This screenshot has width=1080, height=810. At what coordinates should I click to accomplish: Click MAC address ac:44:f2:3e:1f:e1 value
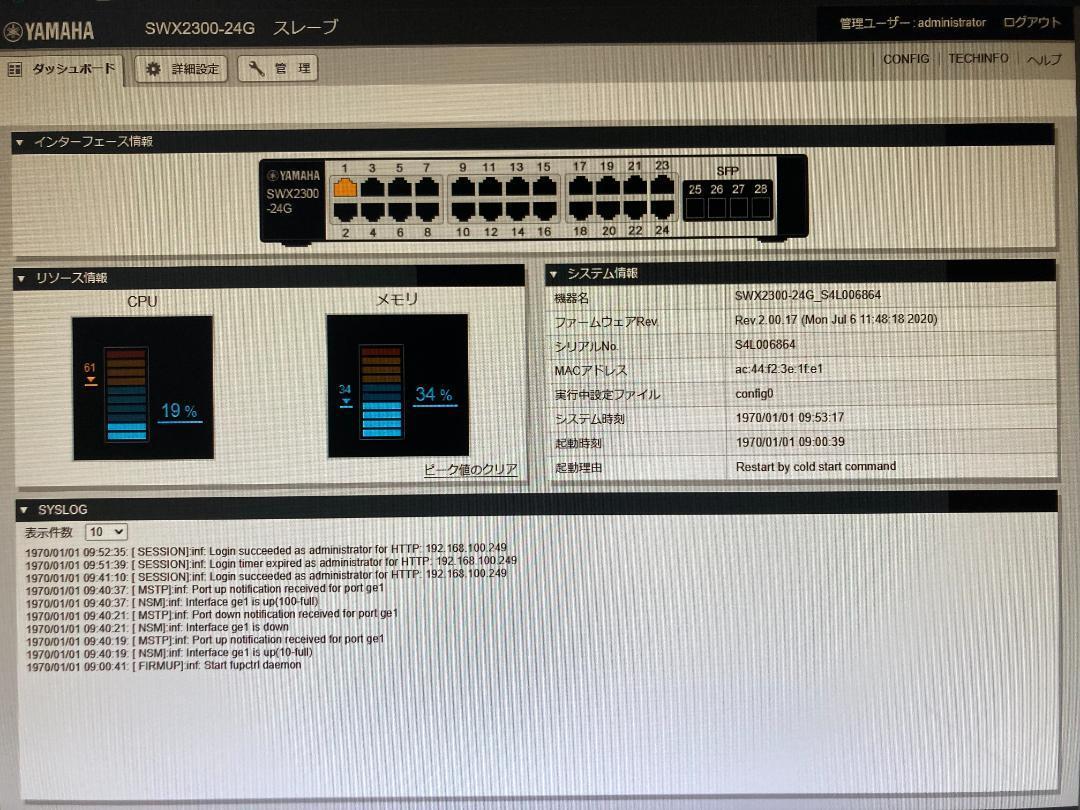(779, 369)
